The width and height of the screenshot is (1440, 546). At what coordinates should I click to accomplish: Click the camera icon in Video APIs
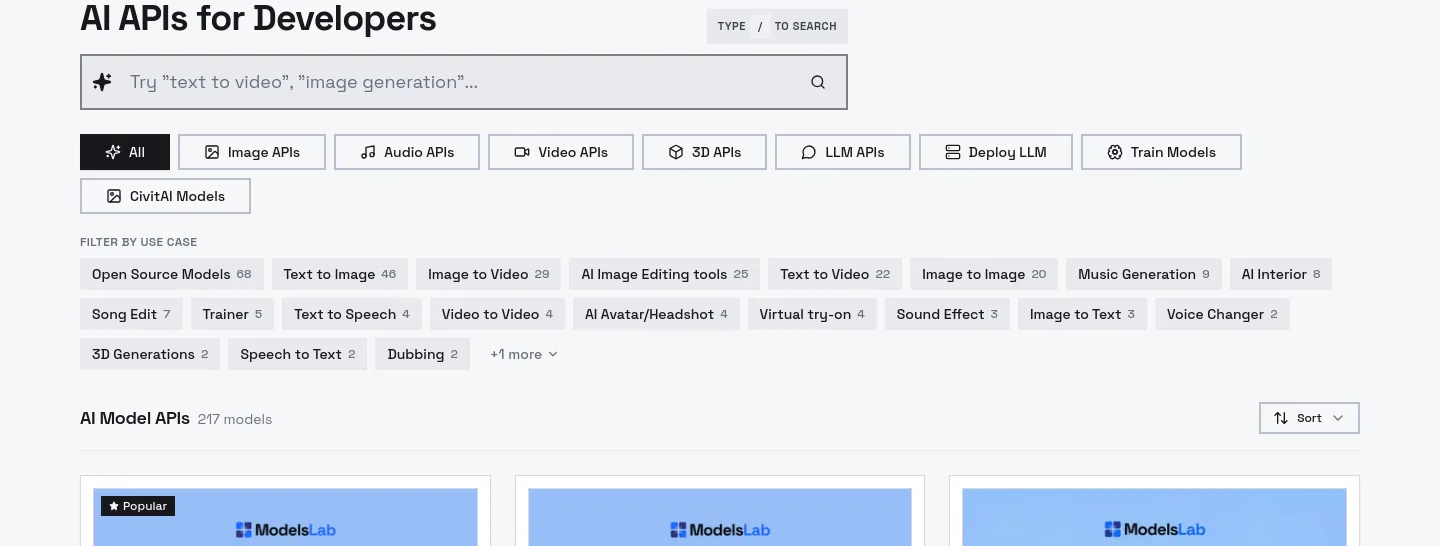[x=522, y=152]
